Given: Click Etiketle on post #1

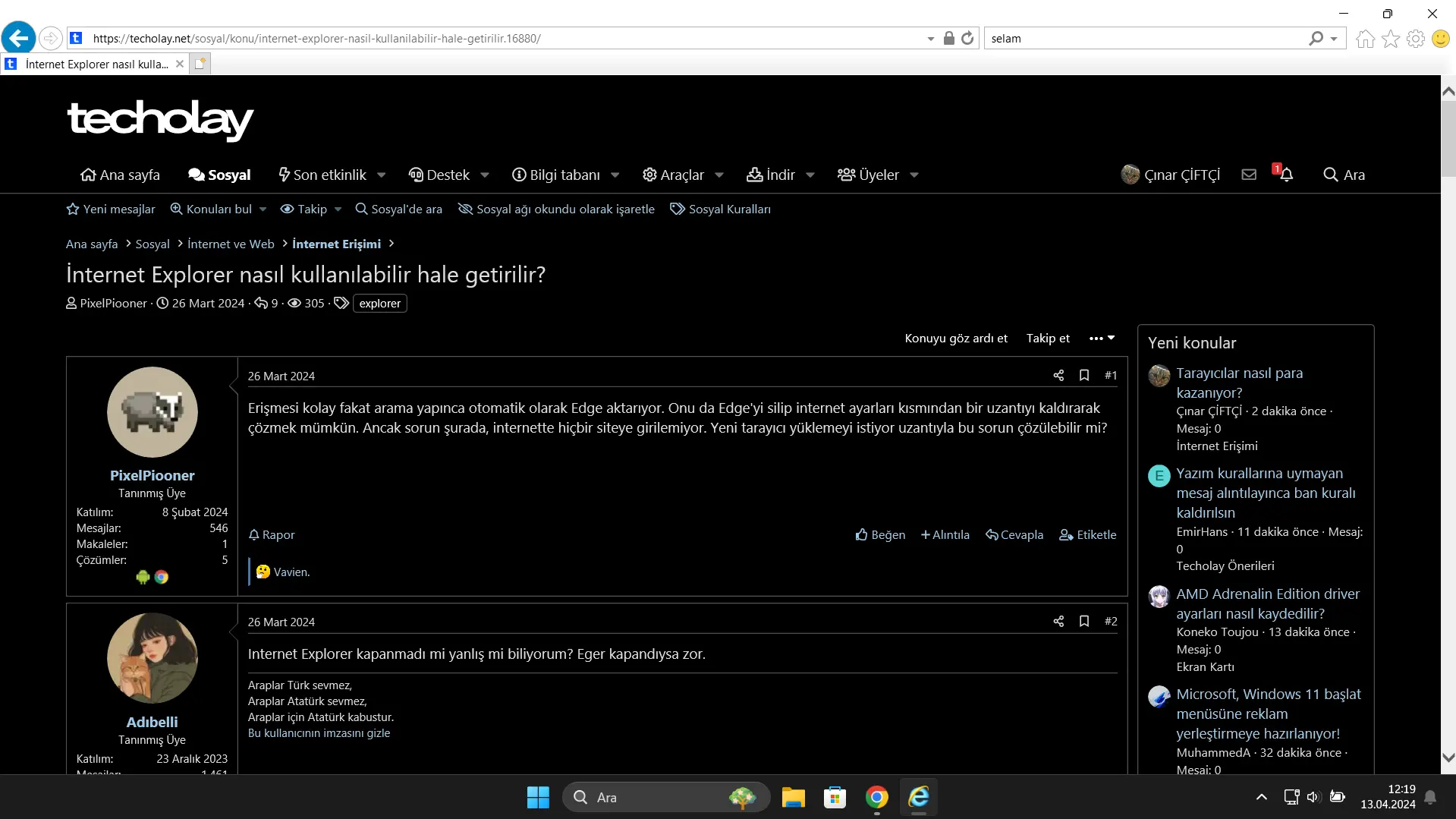Looking at the screenshot, I should pyautogui.click(x=1087, y=535).
